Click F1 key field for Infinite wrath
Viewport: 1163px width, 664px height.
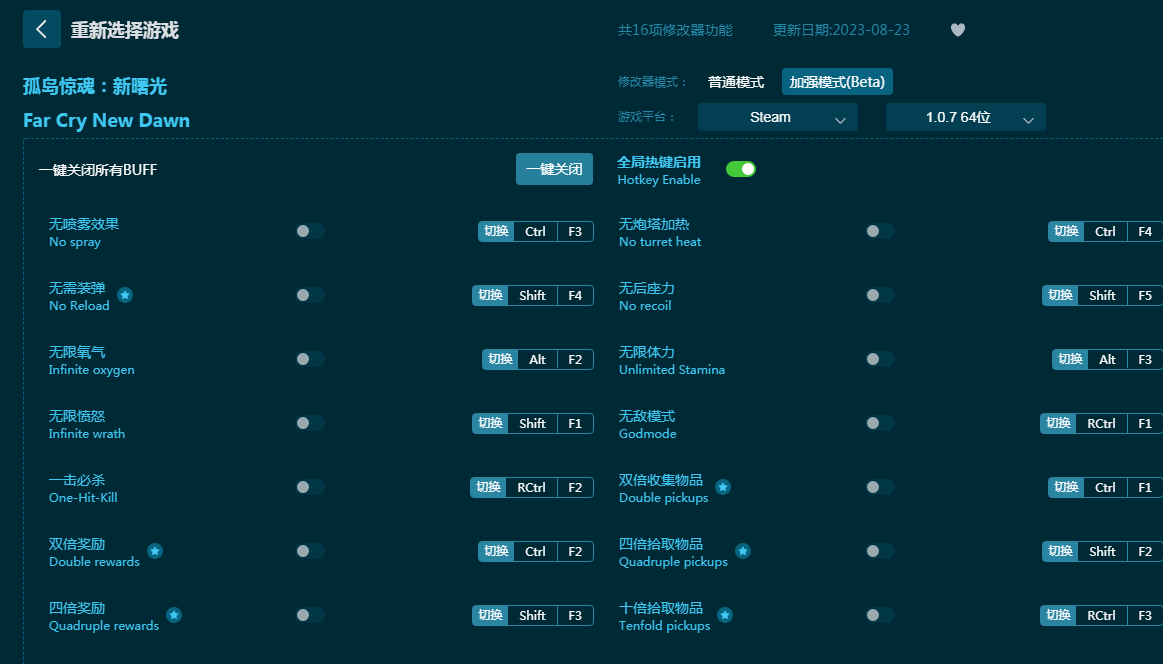[x=575, y=423]
